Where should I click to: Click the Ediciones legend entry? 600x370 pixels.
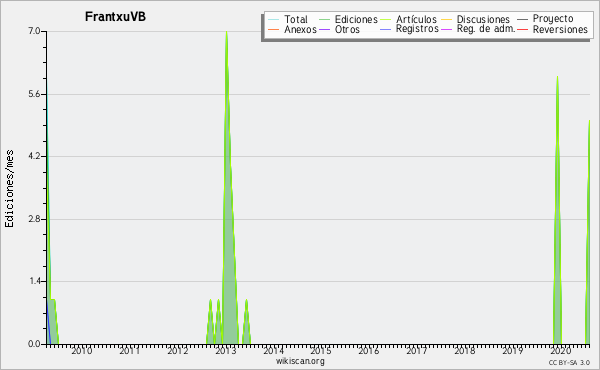click(x=348, y=19)
